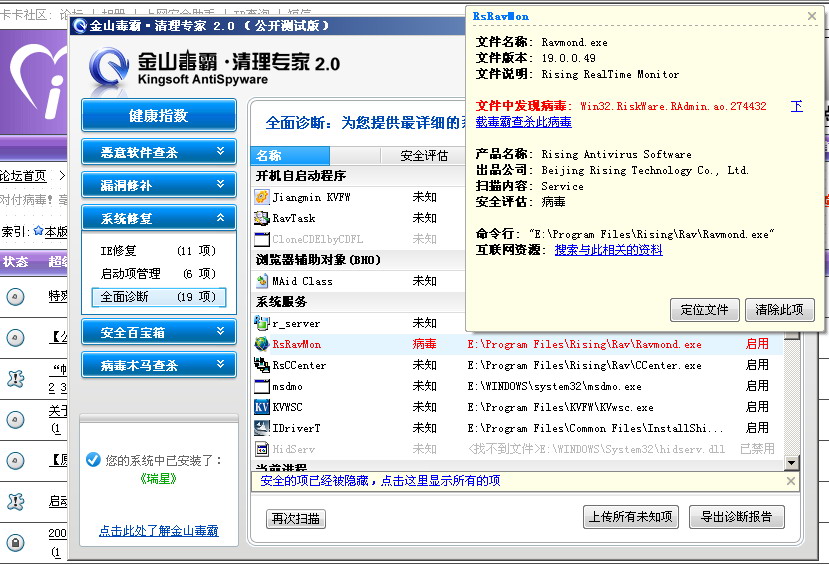The width and height of the screenshot is (829, 566).
Task: Expand the 漏洞修补 section
Action: pyautogui.click(x=159, y=185)
